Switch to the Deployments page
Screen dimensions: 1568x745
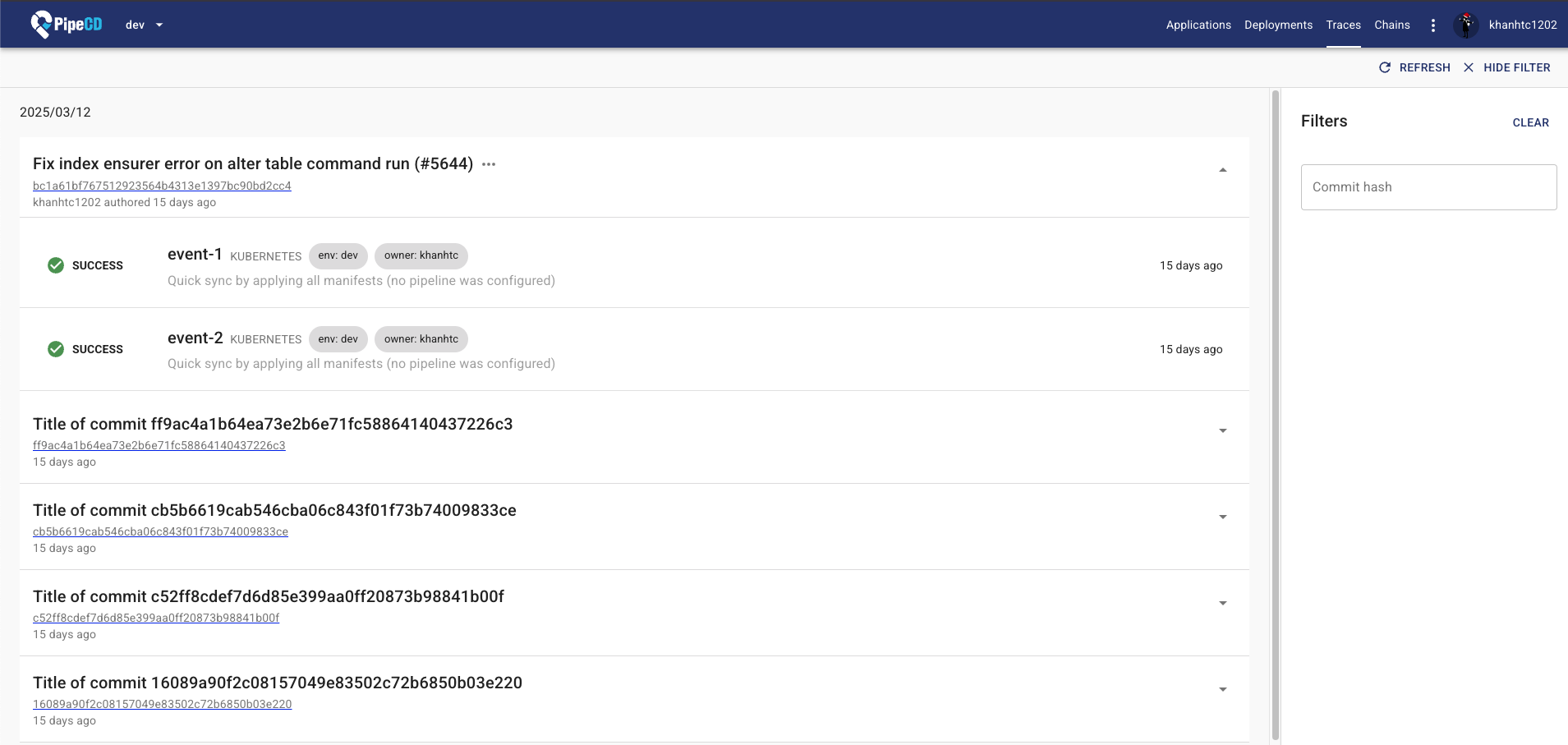click(1278, 25)
